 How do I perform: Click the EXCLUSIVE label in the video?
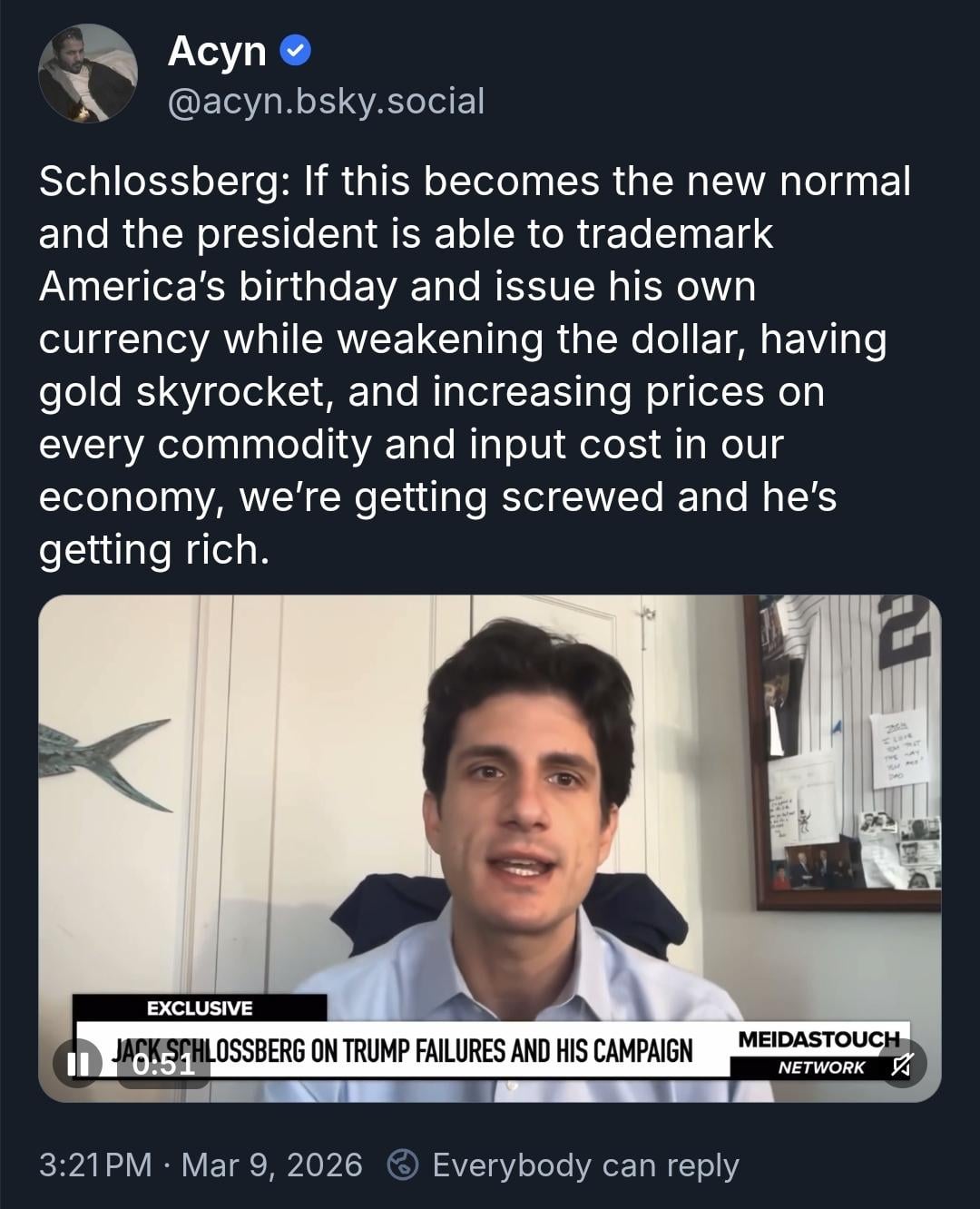pyautogui.click(x=200, y=1008)
